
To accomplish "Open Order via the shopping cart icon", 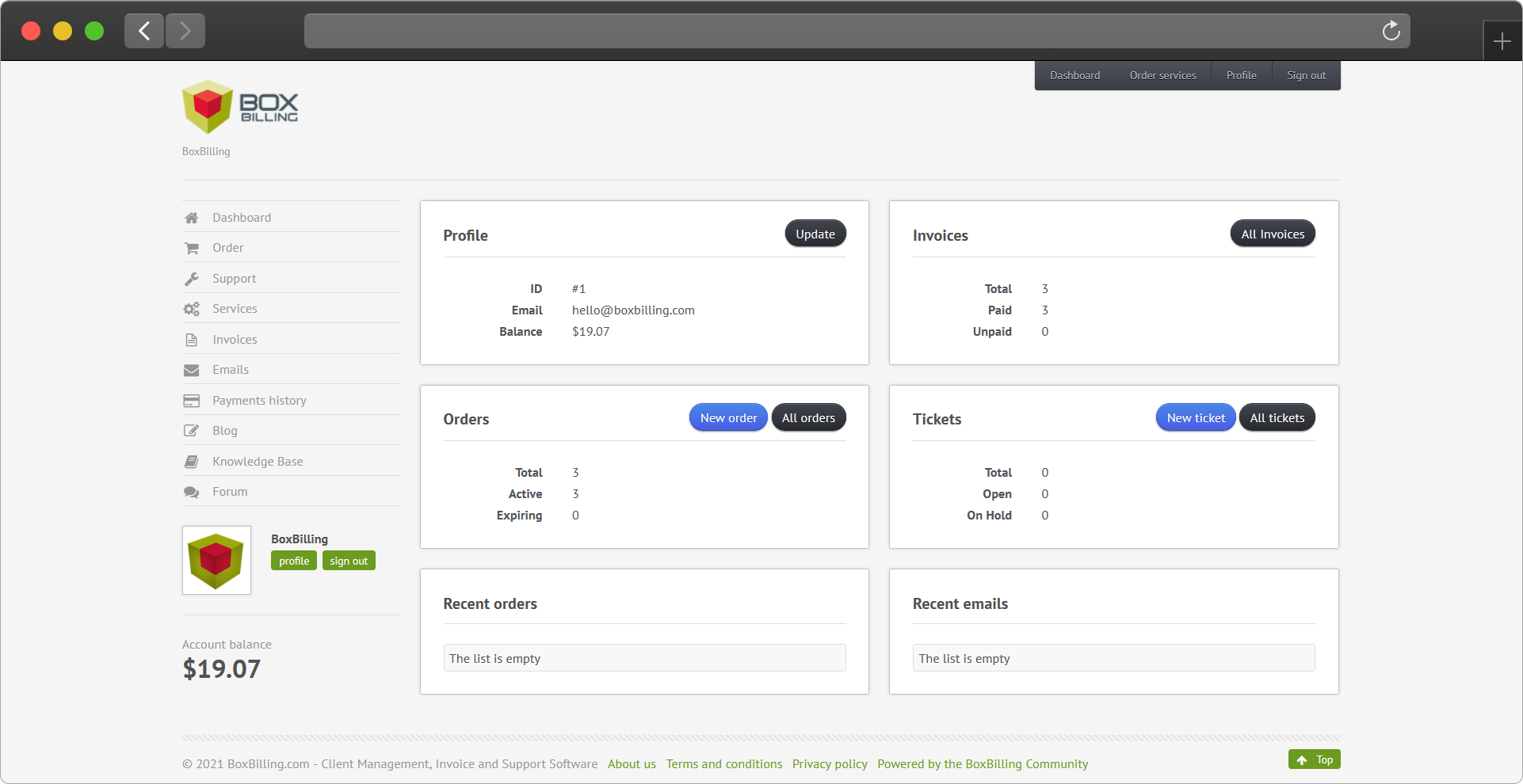I will tap(192, 248).
